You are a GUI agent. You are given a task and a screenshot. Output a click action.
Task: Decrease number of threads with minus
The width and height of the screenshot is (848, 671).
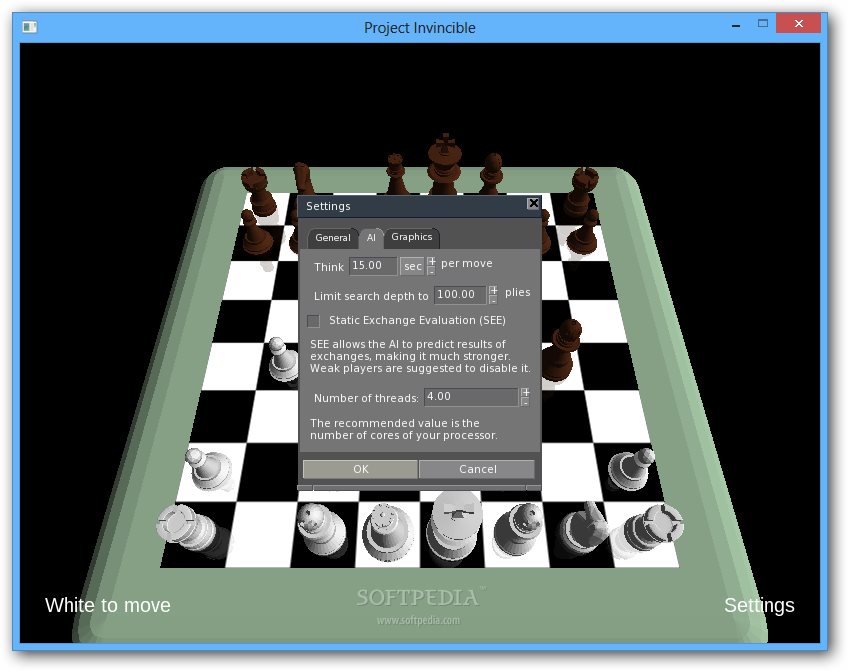525,402
